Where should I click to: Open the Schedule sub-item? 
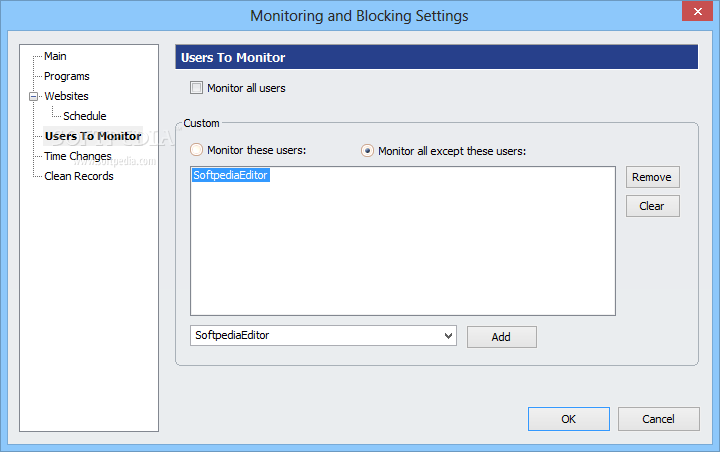[x=84, y=116]
